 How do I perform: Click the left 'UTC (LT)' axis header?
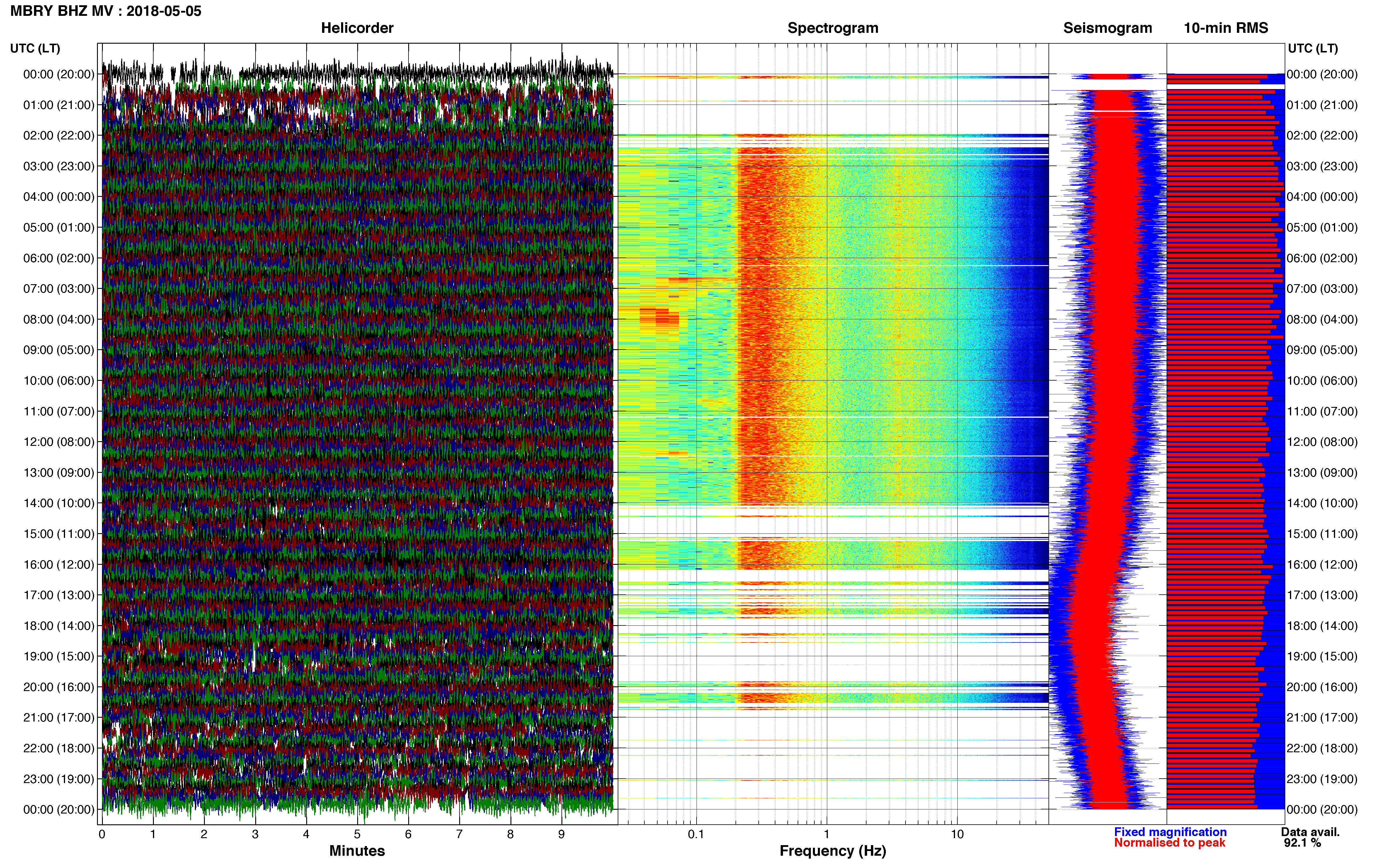point(35,48)
